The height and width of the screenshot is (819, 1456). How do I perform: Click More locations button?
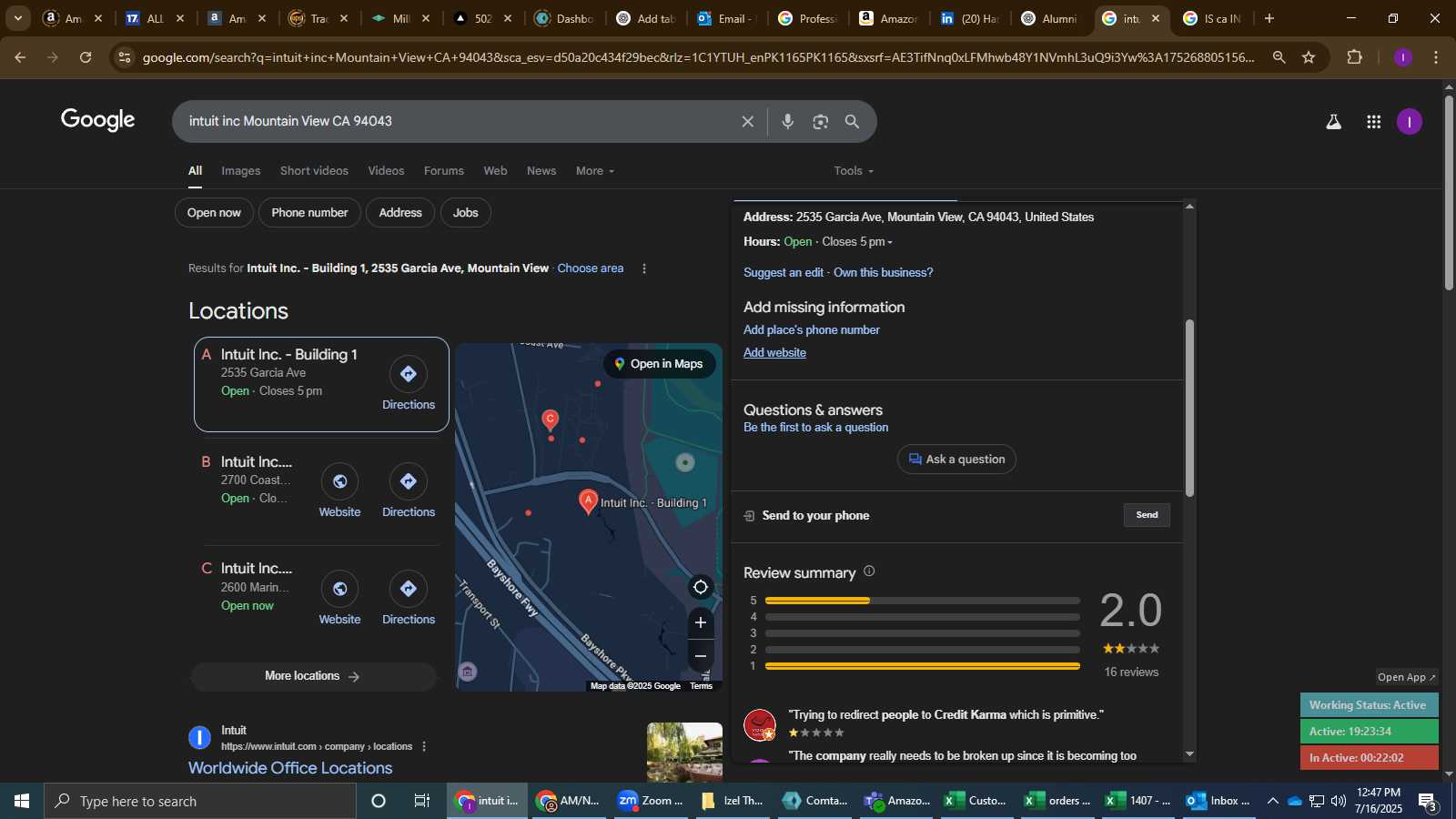point(313,676)
